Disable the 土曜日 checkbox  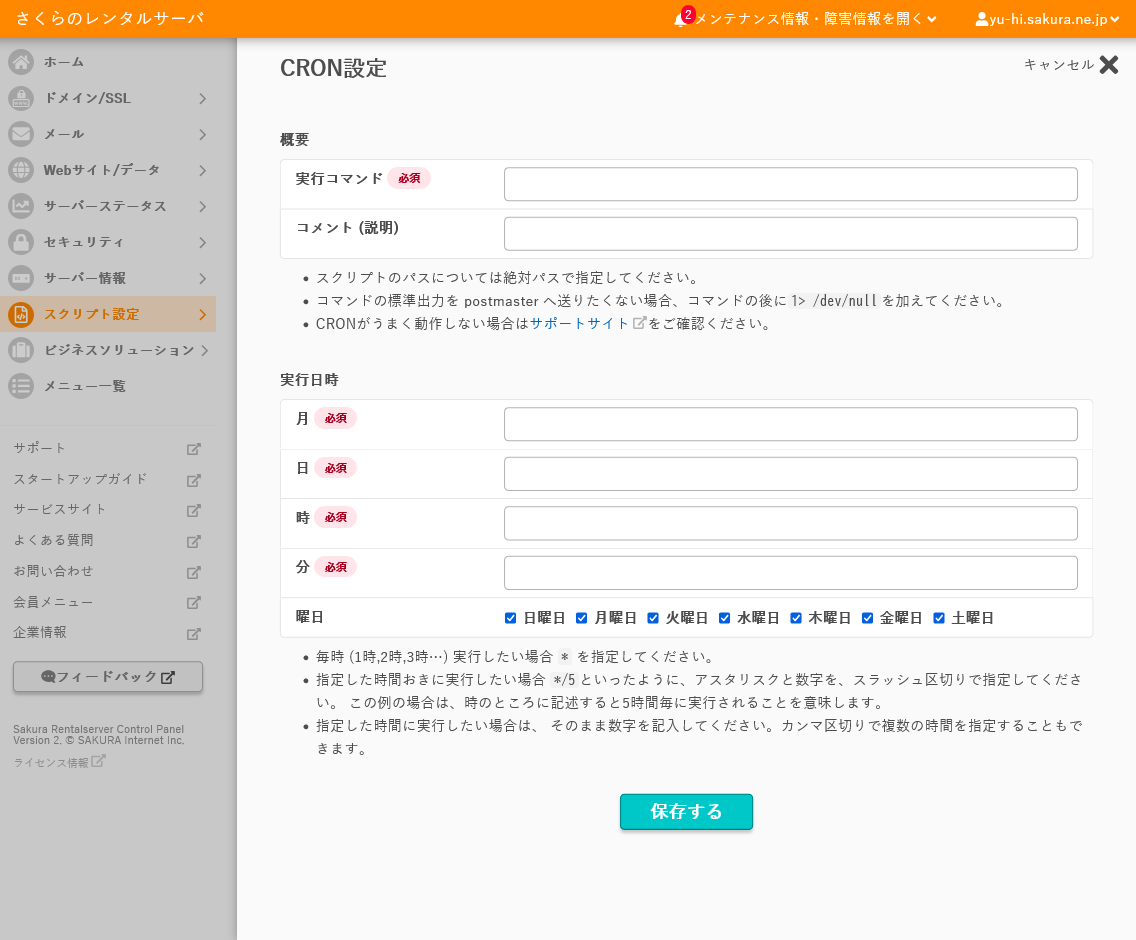(939, 618)
